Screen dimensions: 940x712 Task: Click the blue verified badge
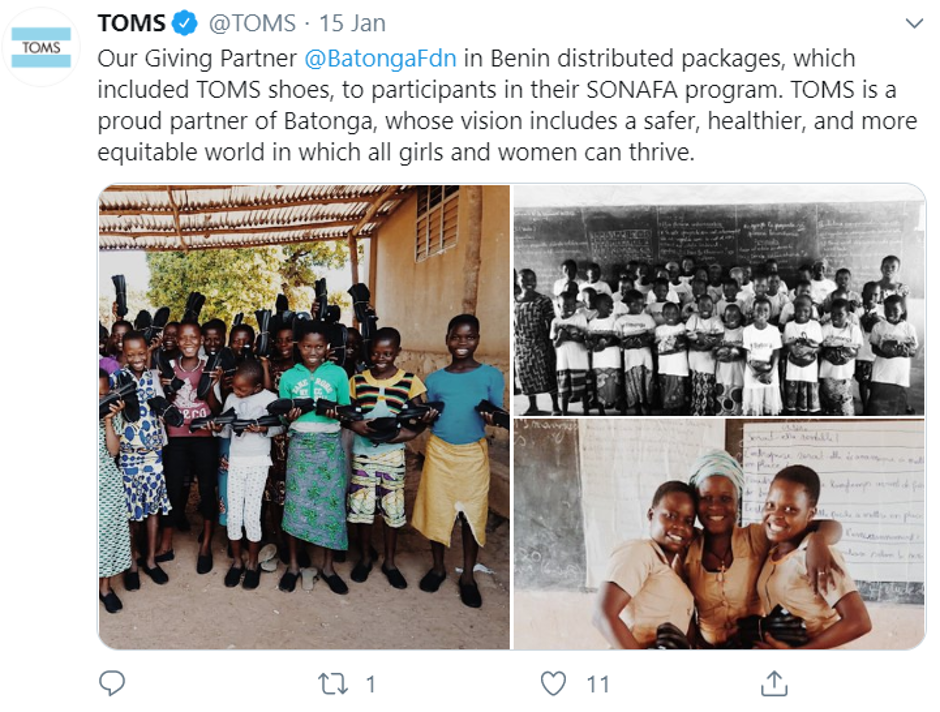tap(185, 23)
